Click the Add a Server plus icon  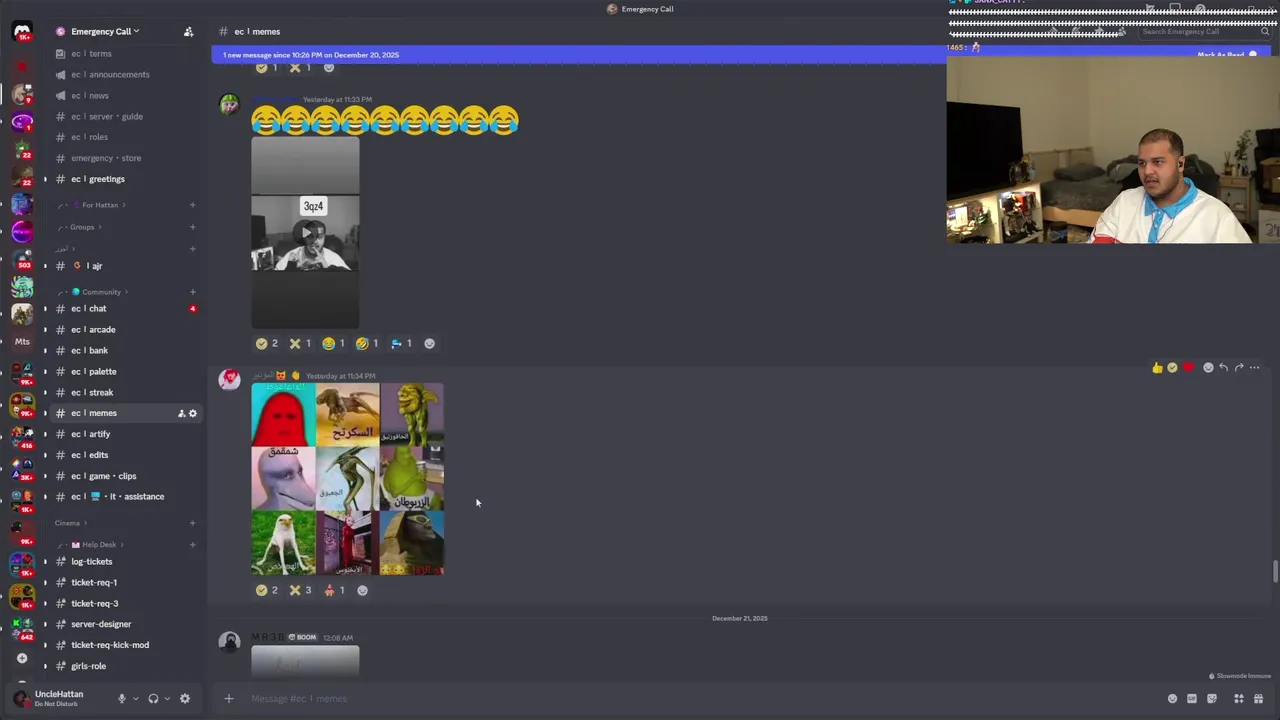point(22,658)
